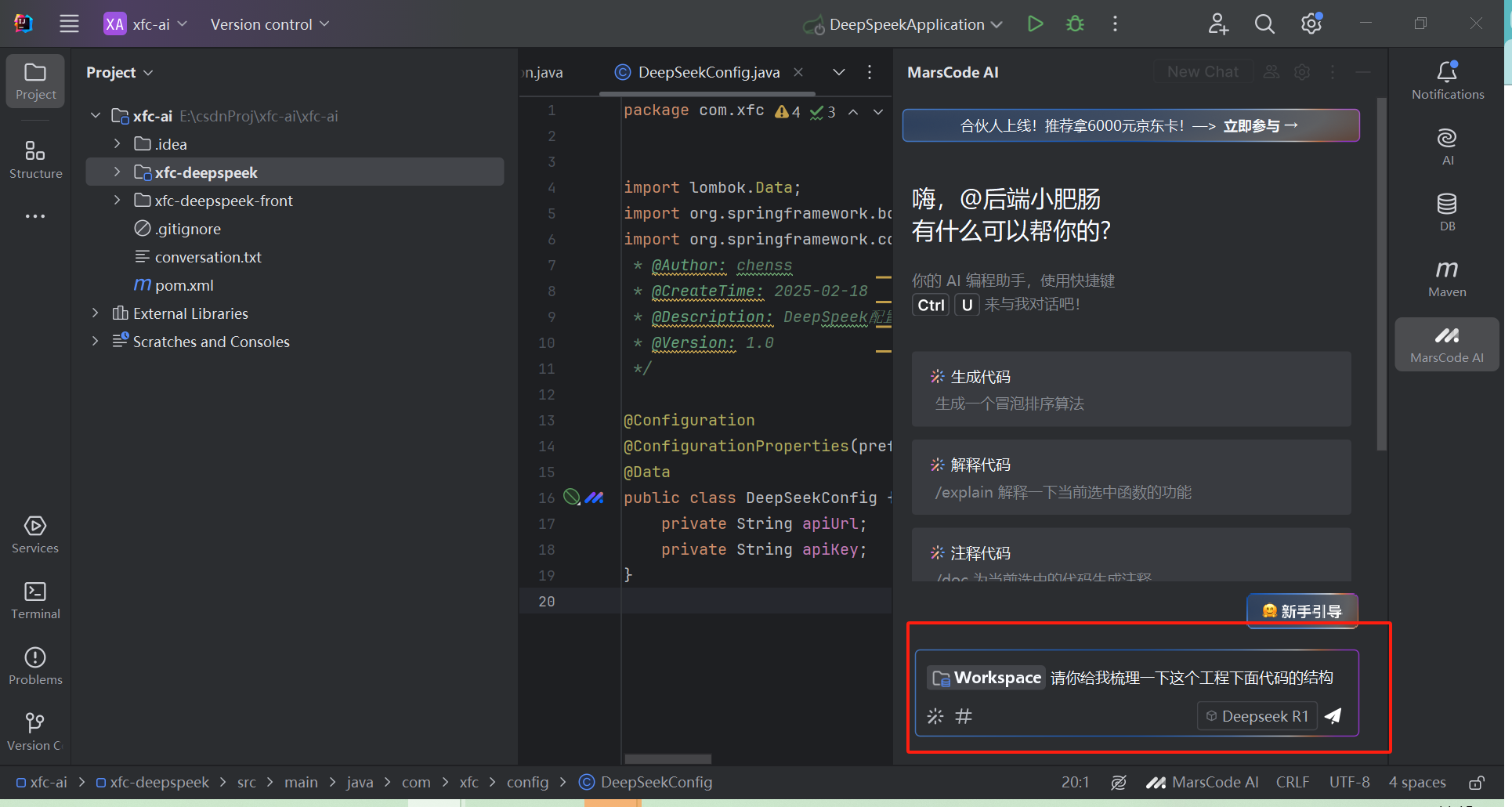Open the Terminal tool window
The width and height of the screenshot is (1512, 807).
click(x=35, y=600)
